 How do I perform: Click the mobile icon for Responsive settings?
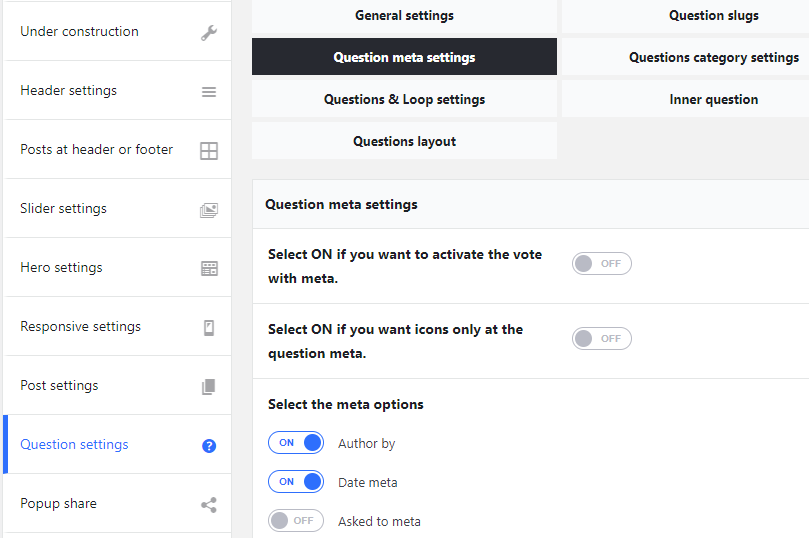point(209,327)
